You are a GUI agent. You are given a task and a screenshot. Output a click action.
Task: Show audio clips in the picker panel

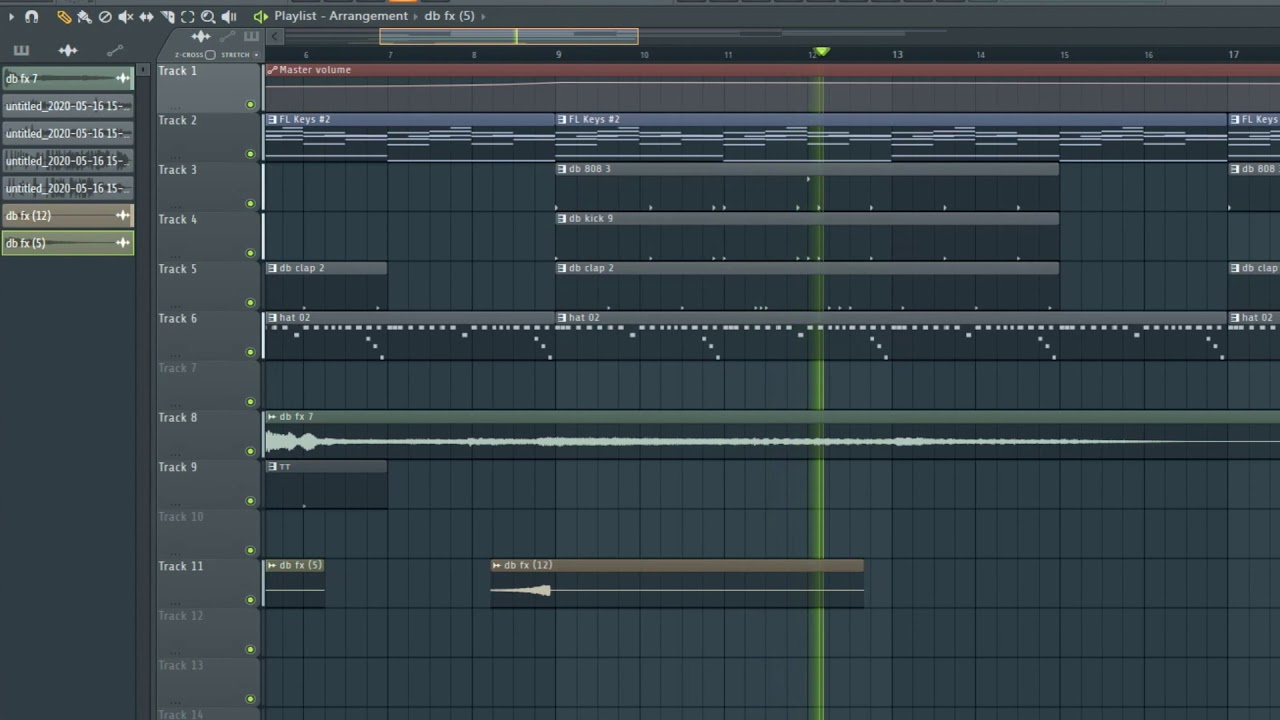(x=68, y=50)
